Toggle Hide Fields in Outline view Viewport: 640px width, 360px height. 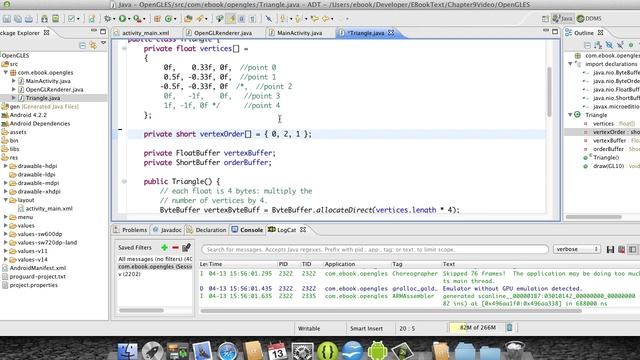pyautogui.click(x=609, y=45)
